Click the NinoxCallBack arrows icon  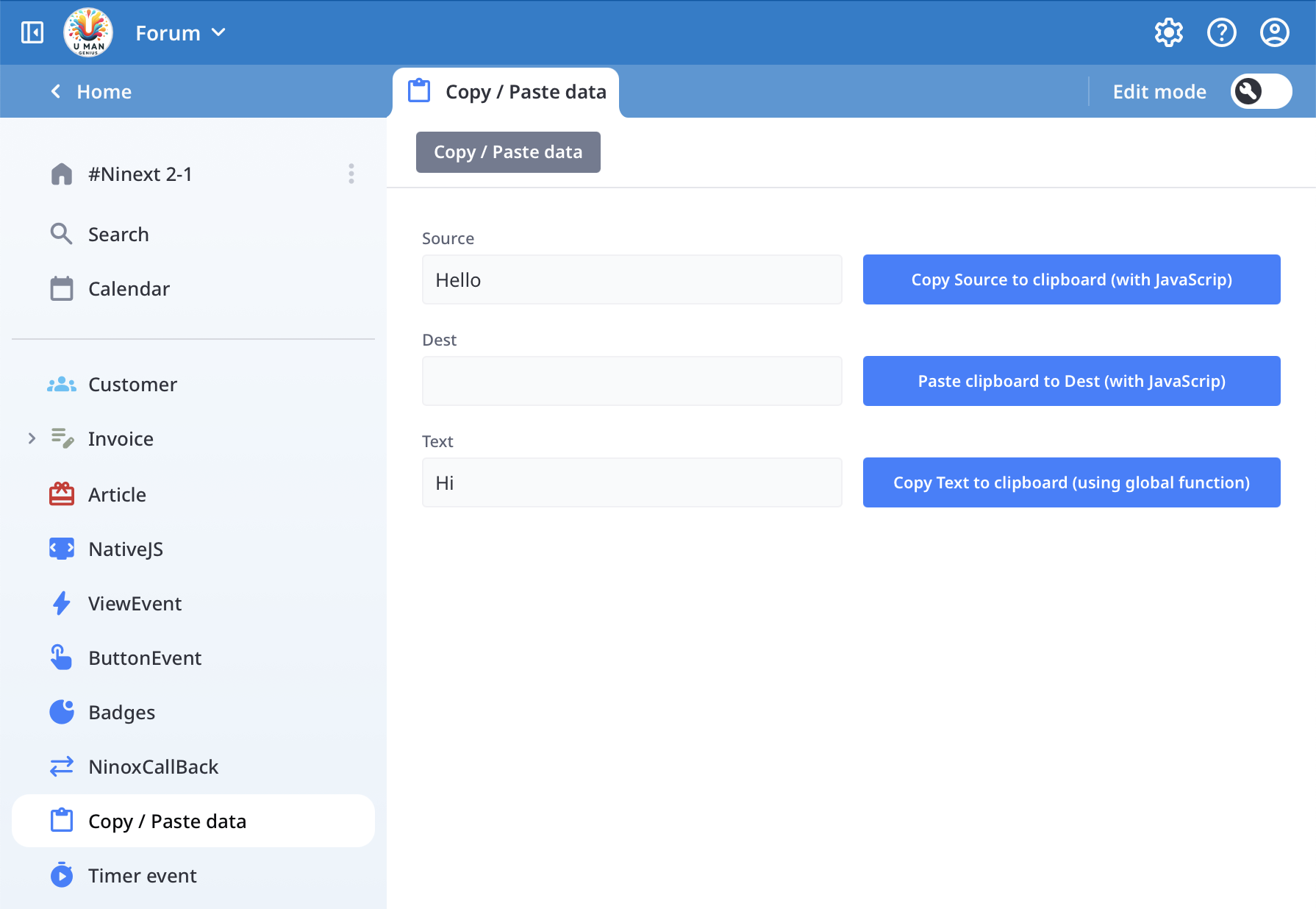[62, 766]
